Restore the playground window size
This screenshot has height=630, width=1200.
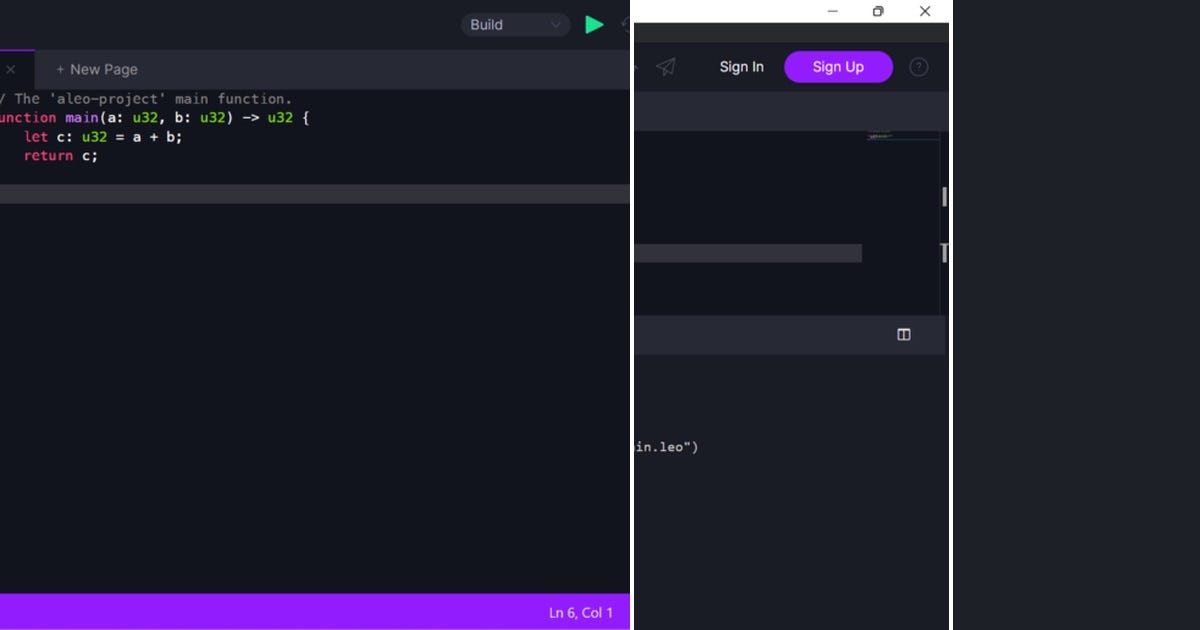click(x=877, y=11)
